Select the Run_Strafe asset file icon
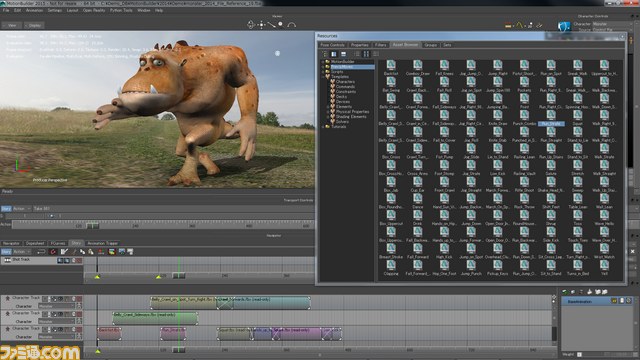 [x=551, y=115]
